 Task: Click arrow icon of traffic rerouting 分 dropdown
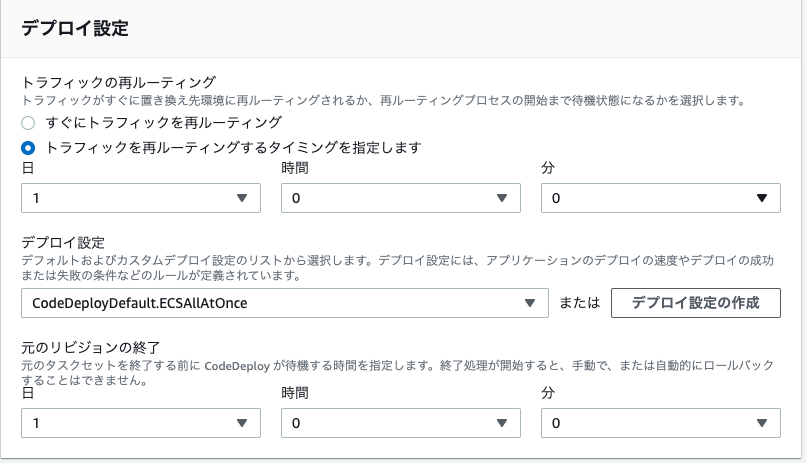762,199
